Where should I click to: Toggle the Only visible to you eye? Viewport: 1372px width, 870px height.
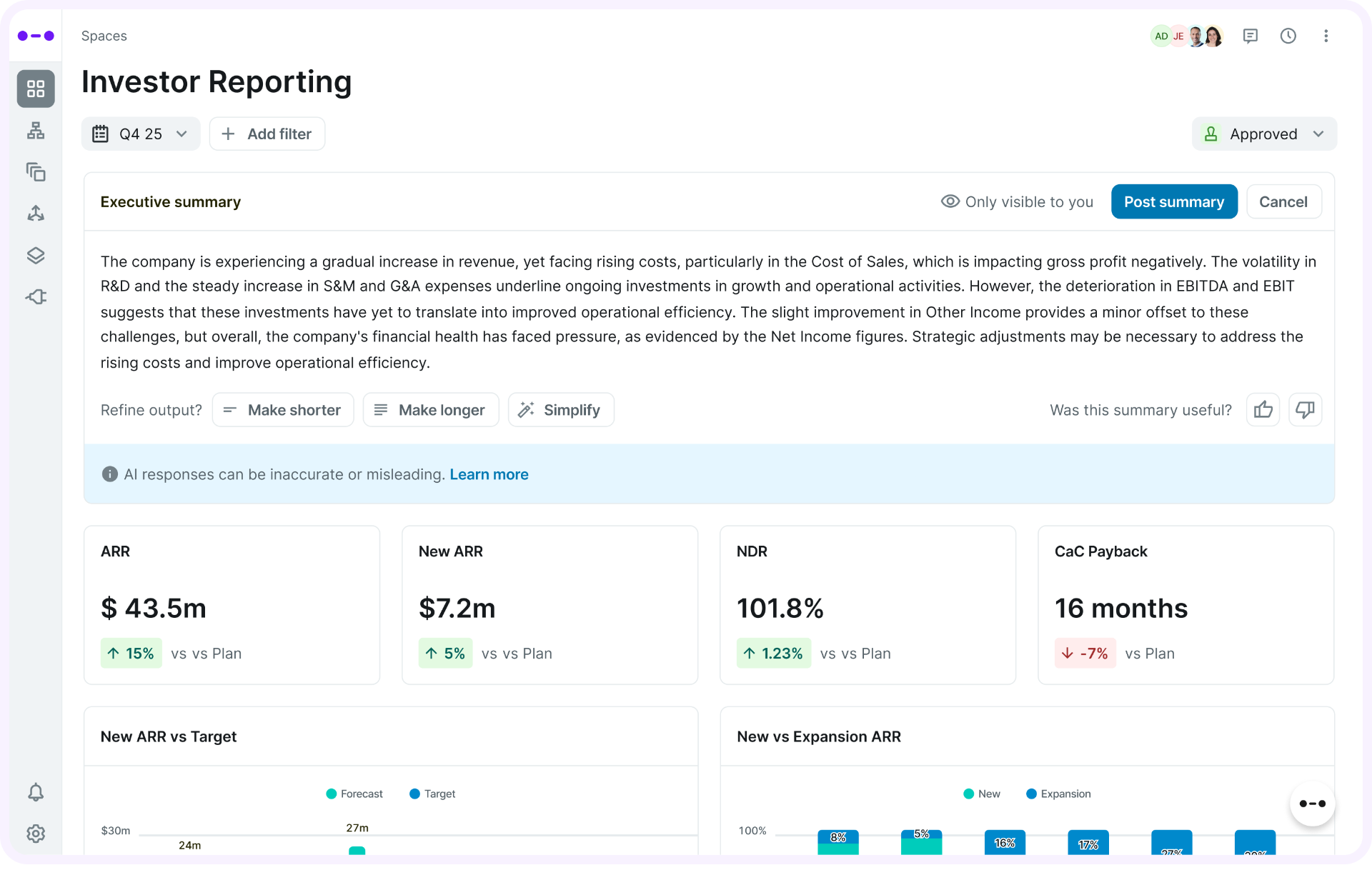tap(950, 201)
